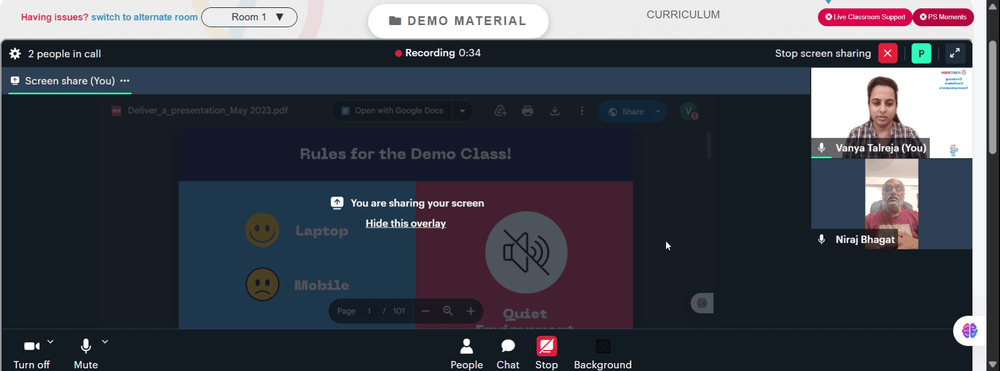Click Vanya Talreja microphone icon
Image resolution: width=1000 pixels, height=371 pixels.
(x=821, y=148)
